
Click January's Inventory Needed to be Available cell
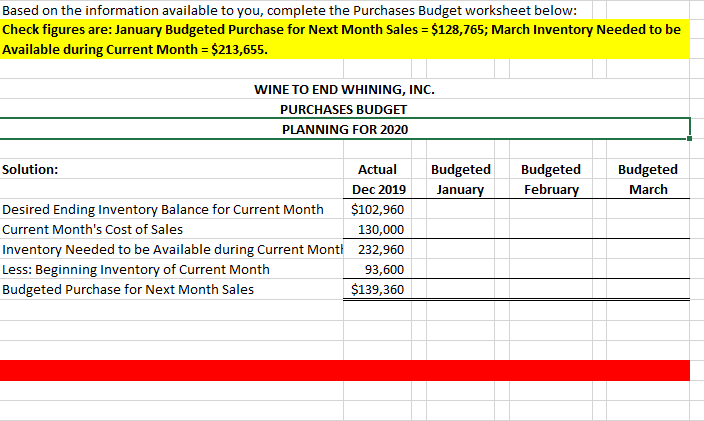[x=461, y=249]
